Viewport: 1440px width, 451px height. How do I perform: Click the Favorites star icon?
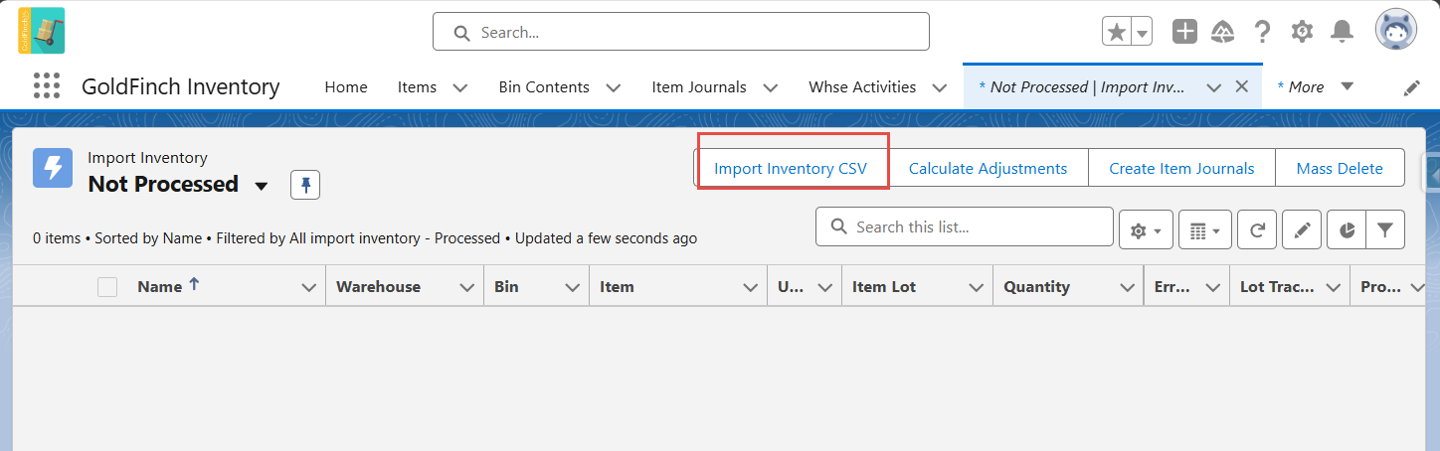pos(1116,32)
